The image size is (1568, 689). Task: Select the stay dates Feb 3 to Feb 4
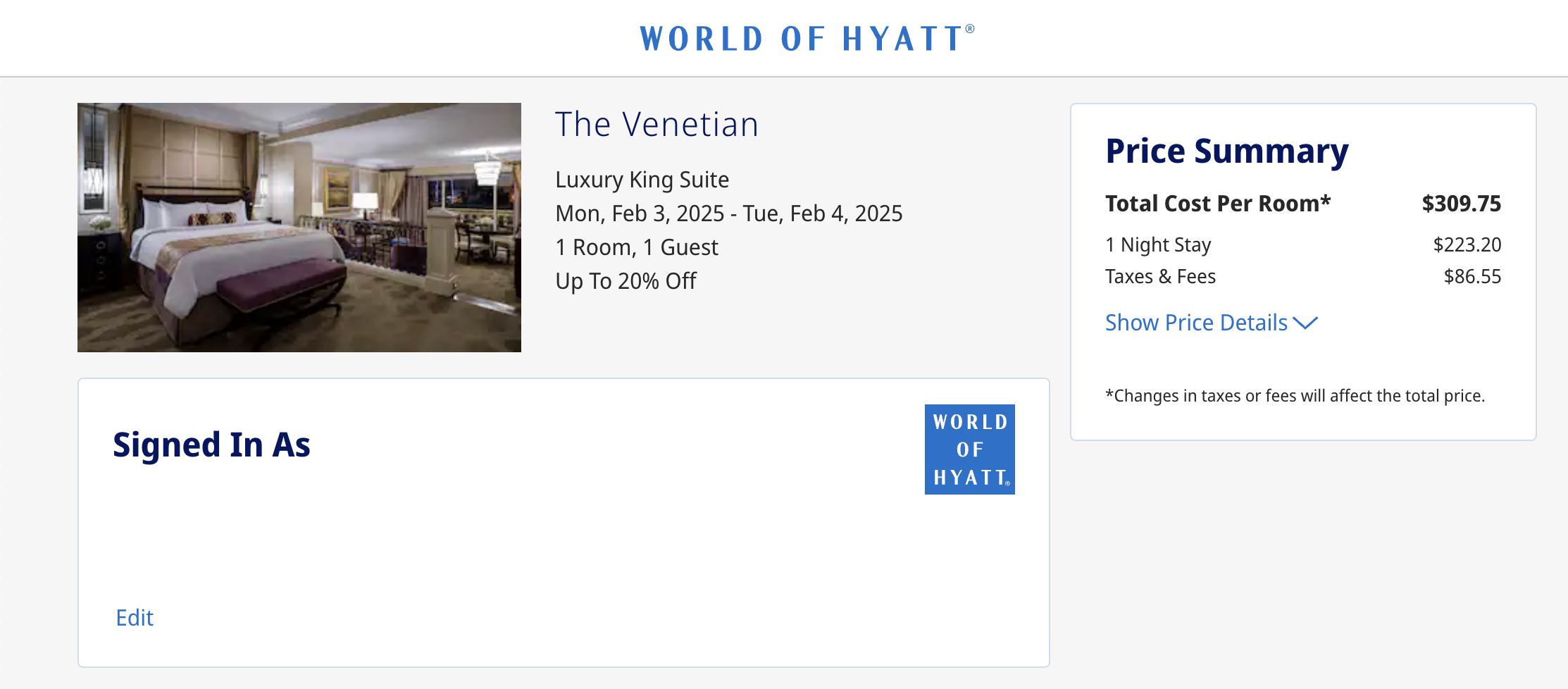pyautogui.click(x=728, y=213)
